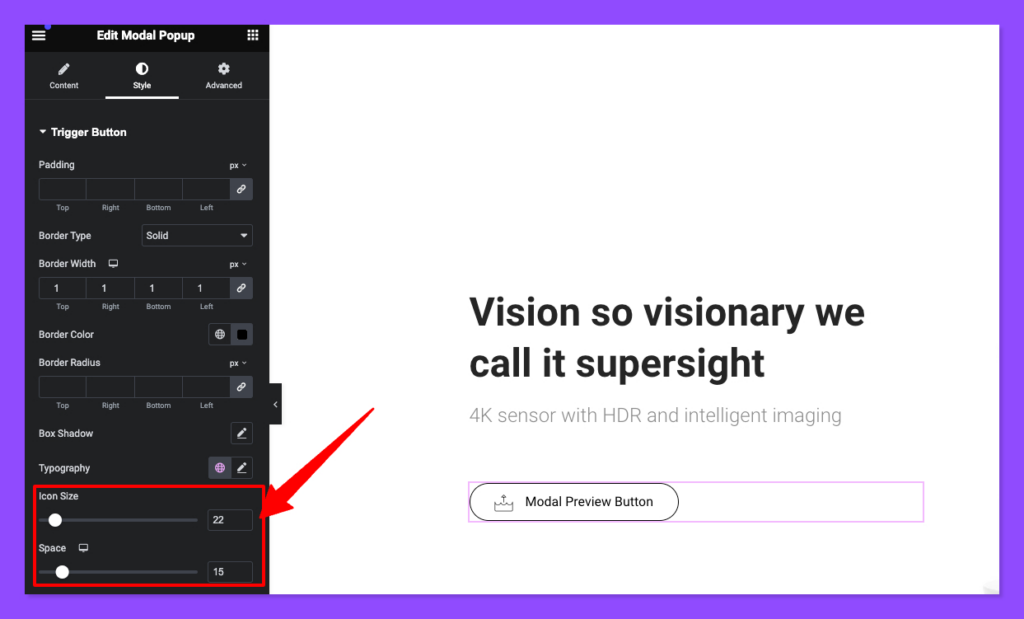
Task: Switch to the Content tab
Action: 64,76
